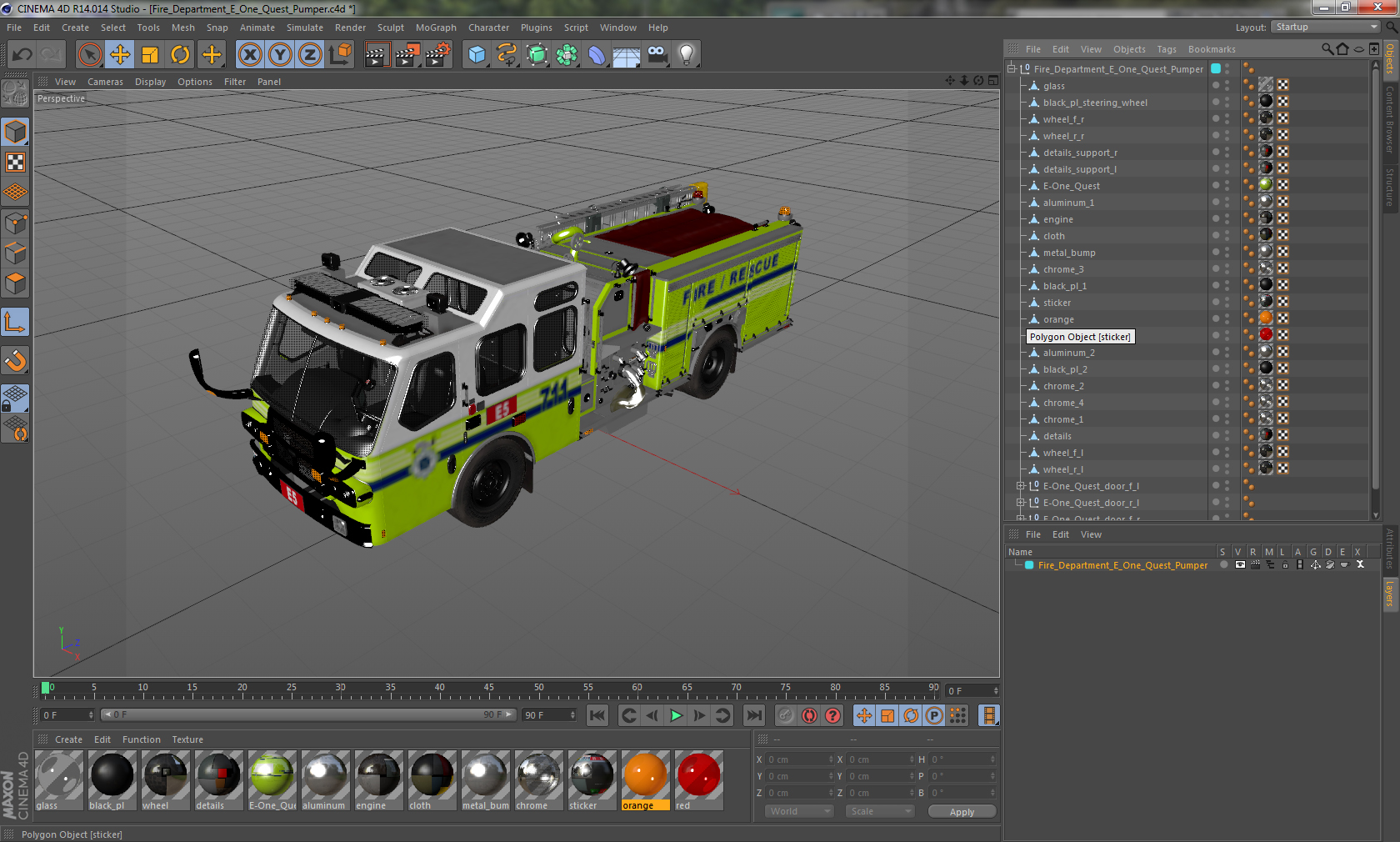The image size is (1400, 842).
Task: Toggle position keyframe recording
Action: pos(864,715)
